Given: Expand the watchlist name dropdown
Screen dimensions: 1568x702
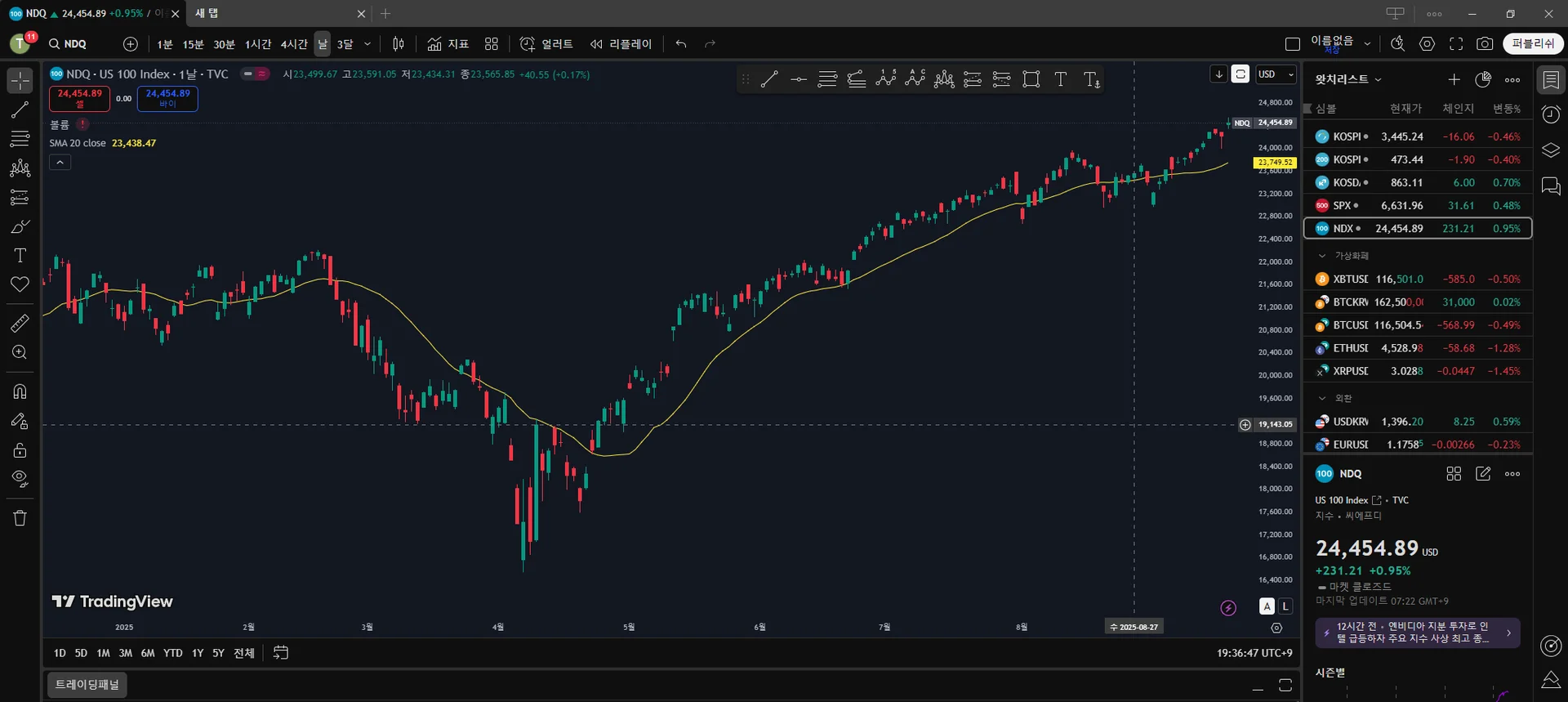Looking at the screenshot, I should tap(1348, 79).
